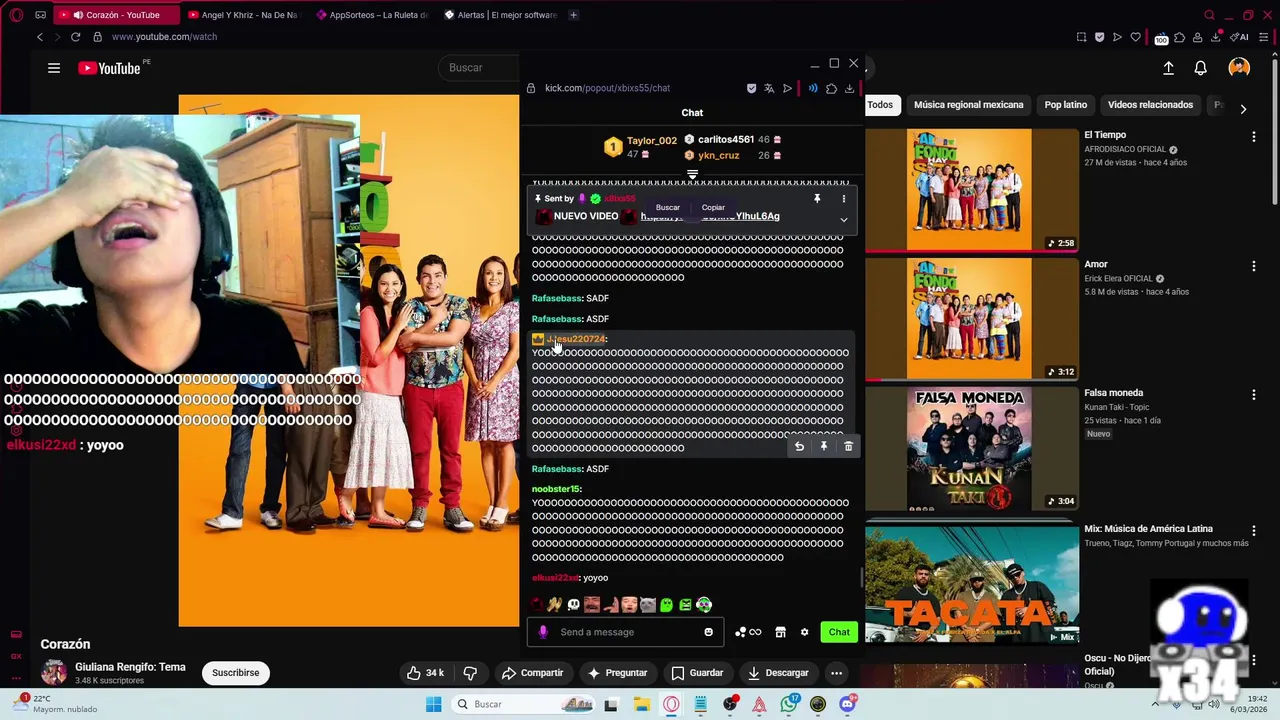Focus the Send a message field
The image size is (1280, 720).
pyautogui.click(x=627, y=632)
